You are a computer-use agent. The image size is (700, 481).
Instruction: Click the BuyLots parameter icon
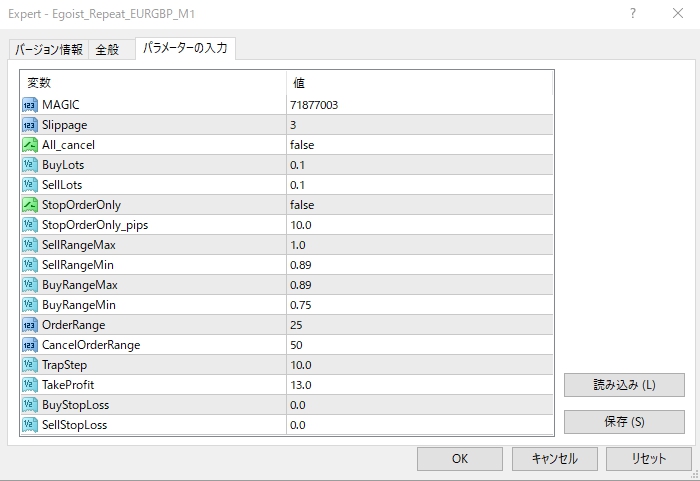tap(29, 165)
